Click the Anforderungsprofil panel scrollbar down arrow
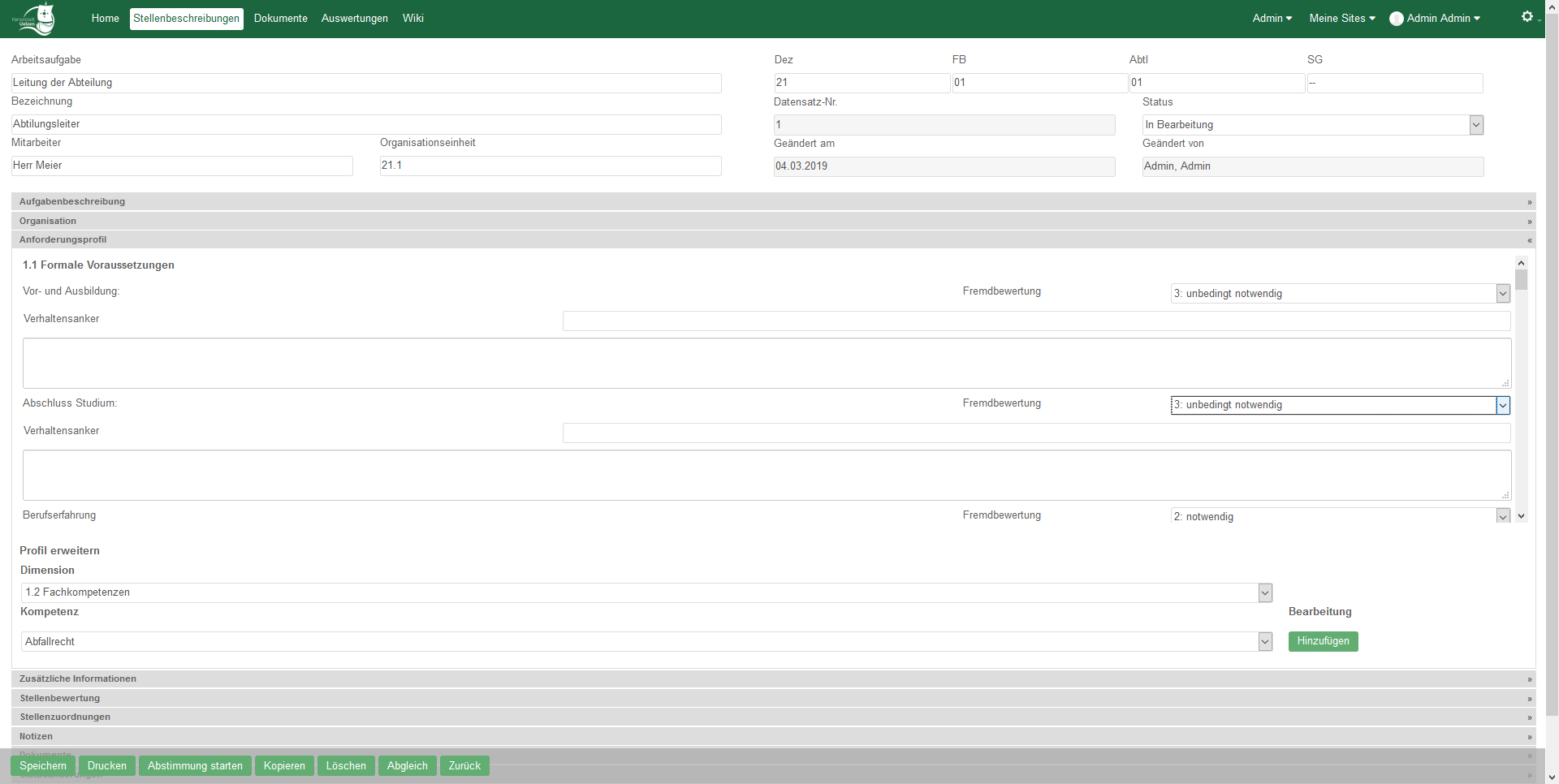 tap(1521, 516)
